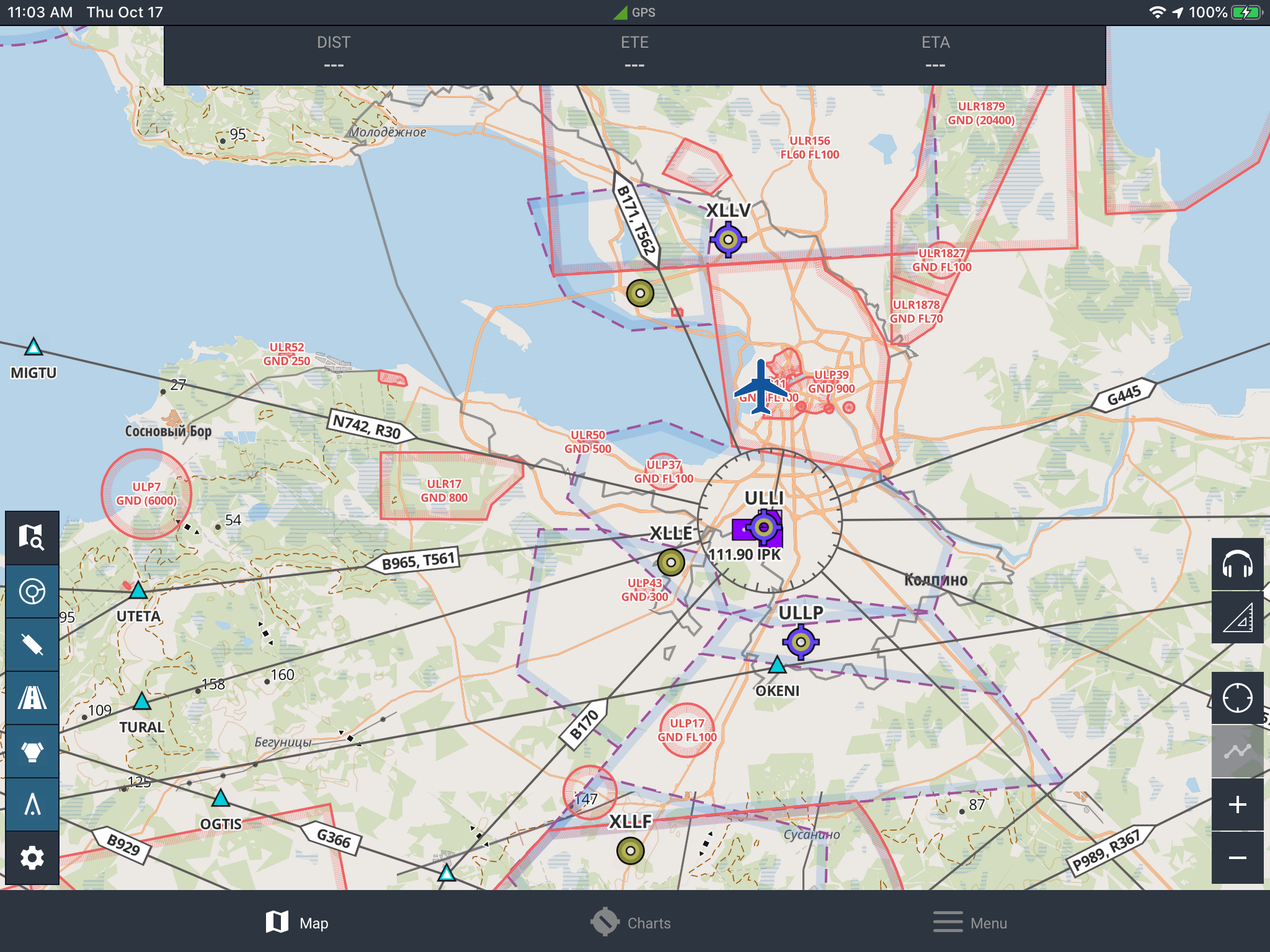The height and width of the screenshot is (952, 1270).
Task: Open the map search tool
Action: point(32,537)
